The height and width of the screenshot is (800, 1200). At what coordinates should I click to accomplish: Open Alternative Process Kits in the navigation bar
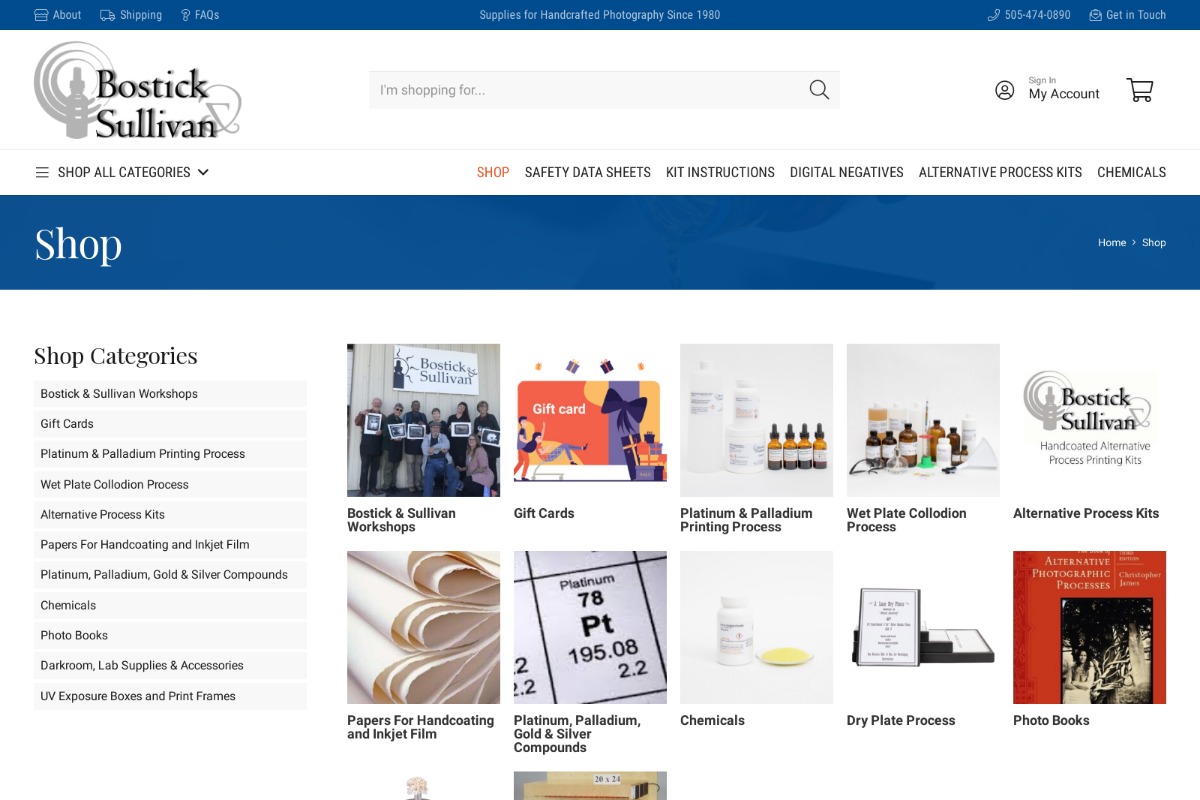pos(1000,172)
